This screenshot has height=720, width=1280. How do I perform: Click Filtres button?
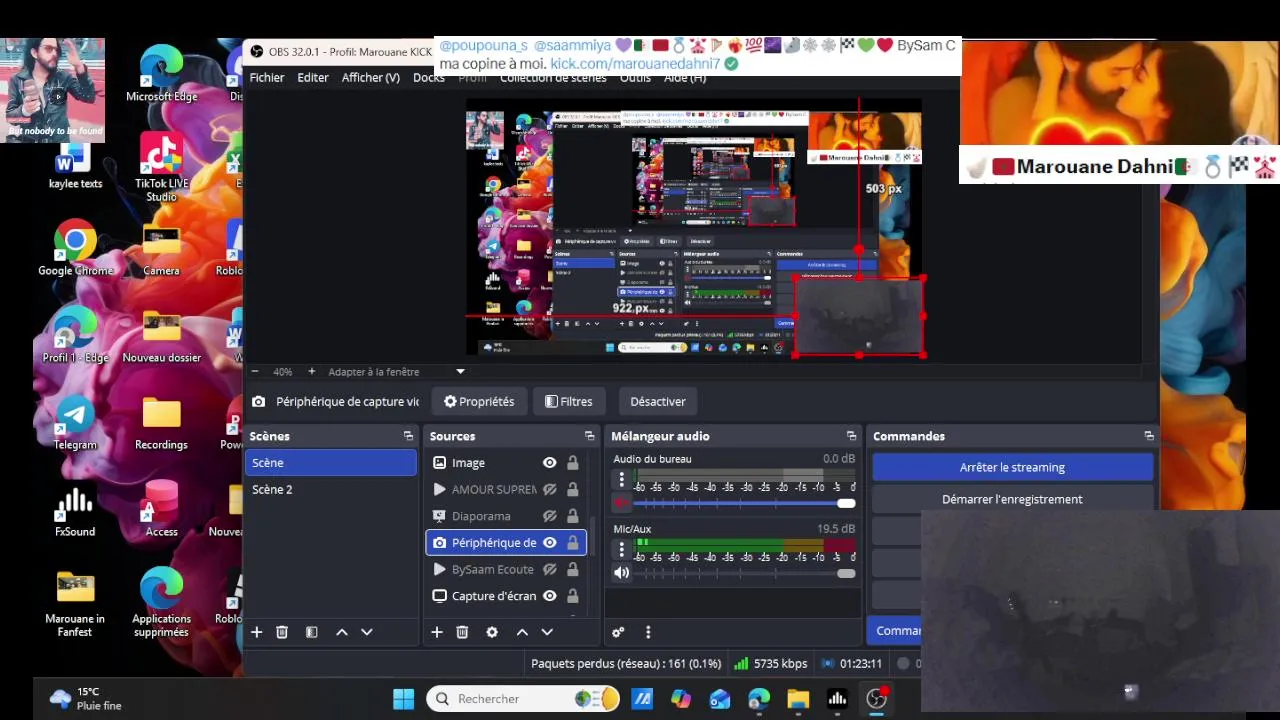click(x=569, y=402)
